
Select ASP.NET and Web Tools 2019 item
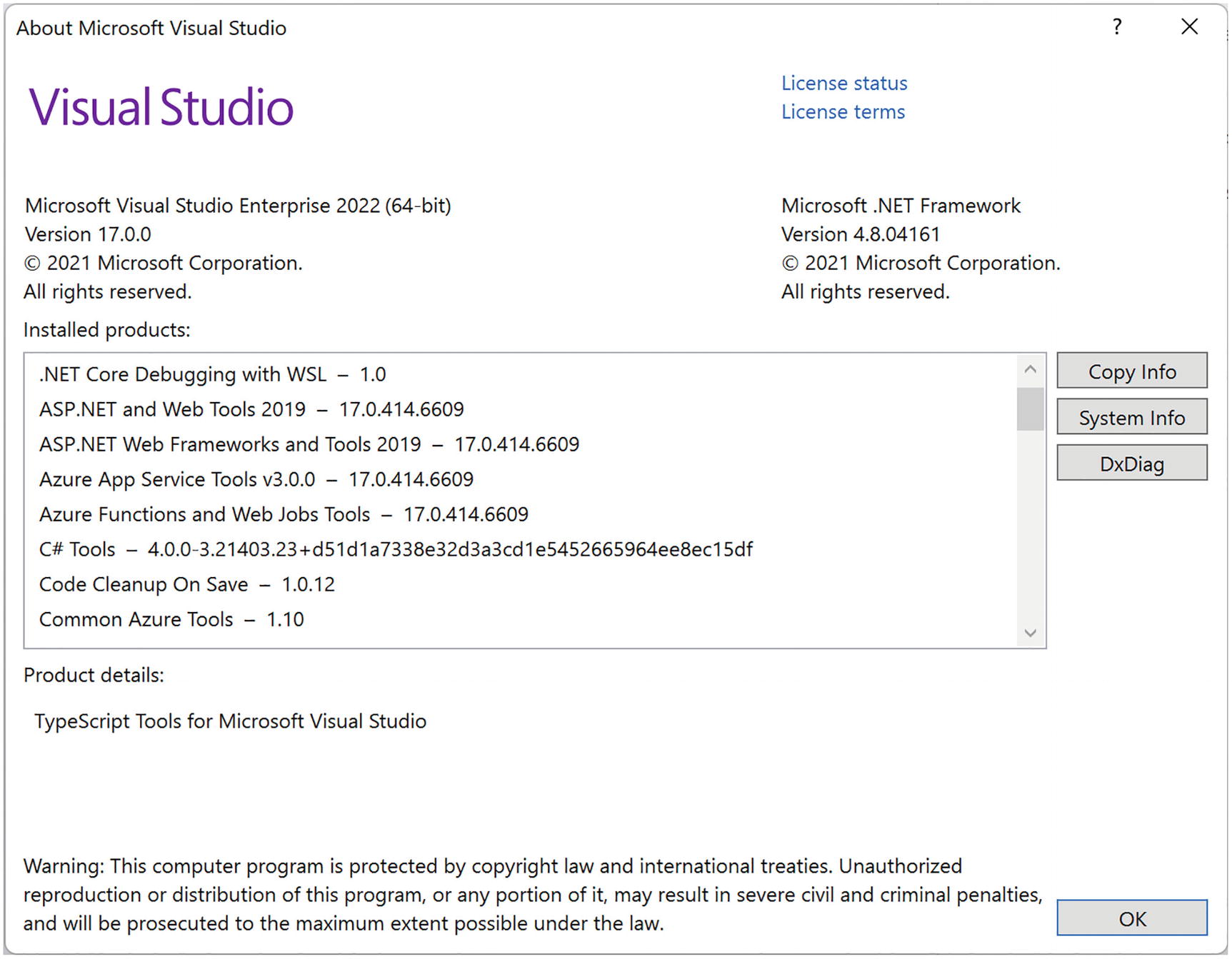click(251, 410)
